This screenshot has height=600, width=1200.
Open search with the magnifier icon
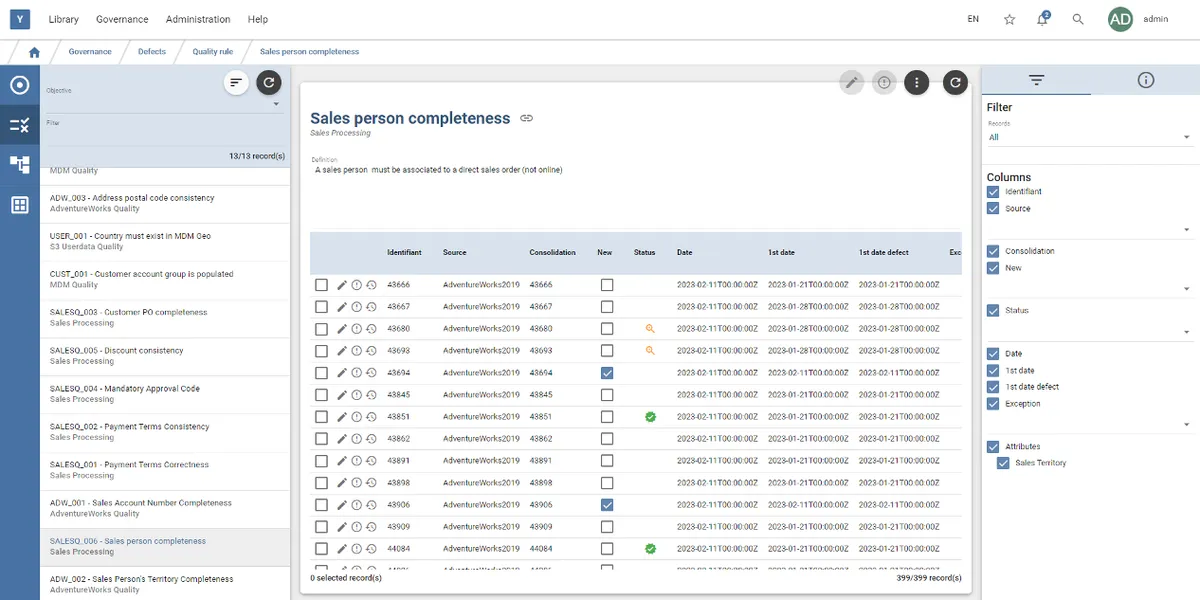[1078, 19]
